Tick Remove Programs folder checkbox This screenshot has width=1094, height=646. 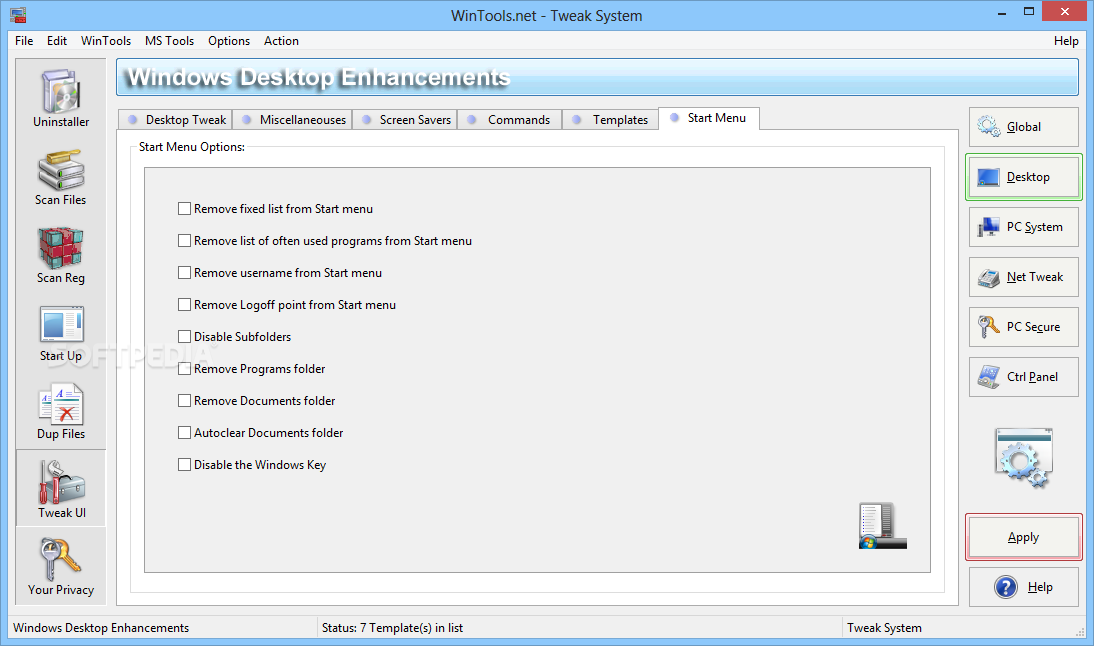(184, 369)
